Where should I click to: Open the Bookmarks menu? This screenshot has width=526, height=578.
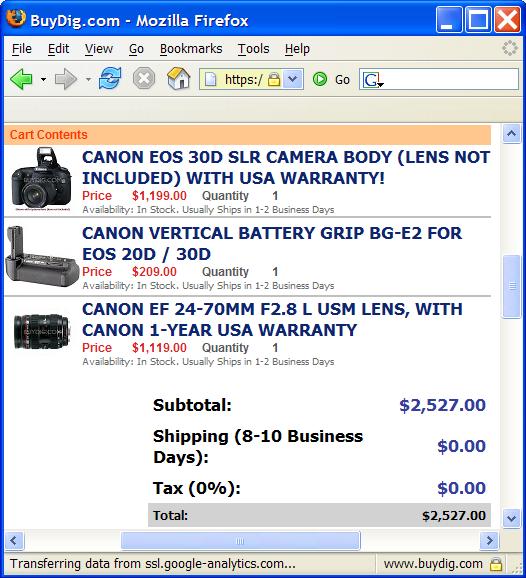191,49
